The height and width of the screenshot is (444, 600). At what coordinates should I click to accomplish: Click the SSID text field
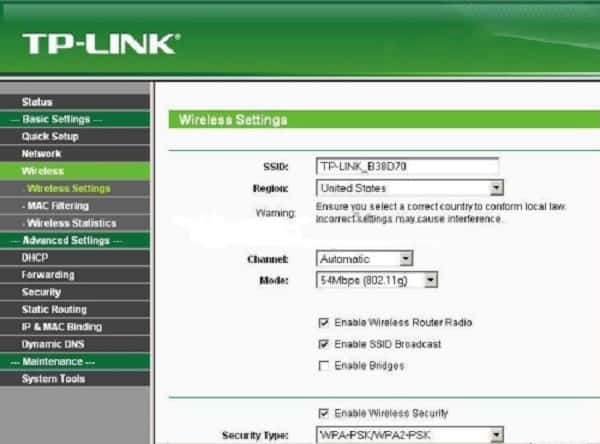point(408,166)
